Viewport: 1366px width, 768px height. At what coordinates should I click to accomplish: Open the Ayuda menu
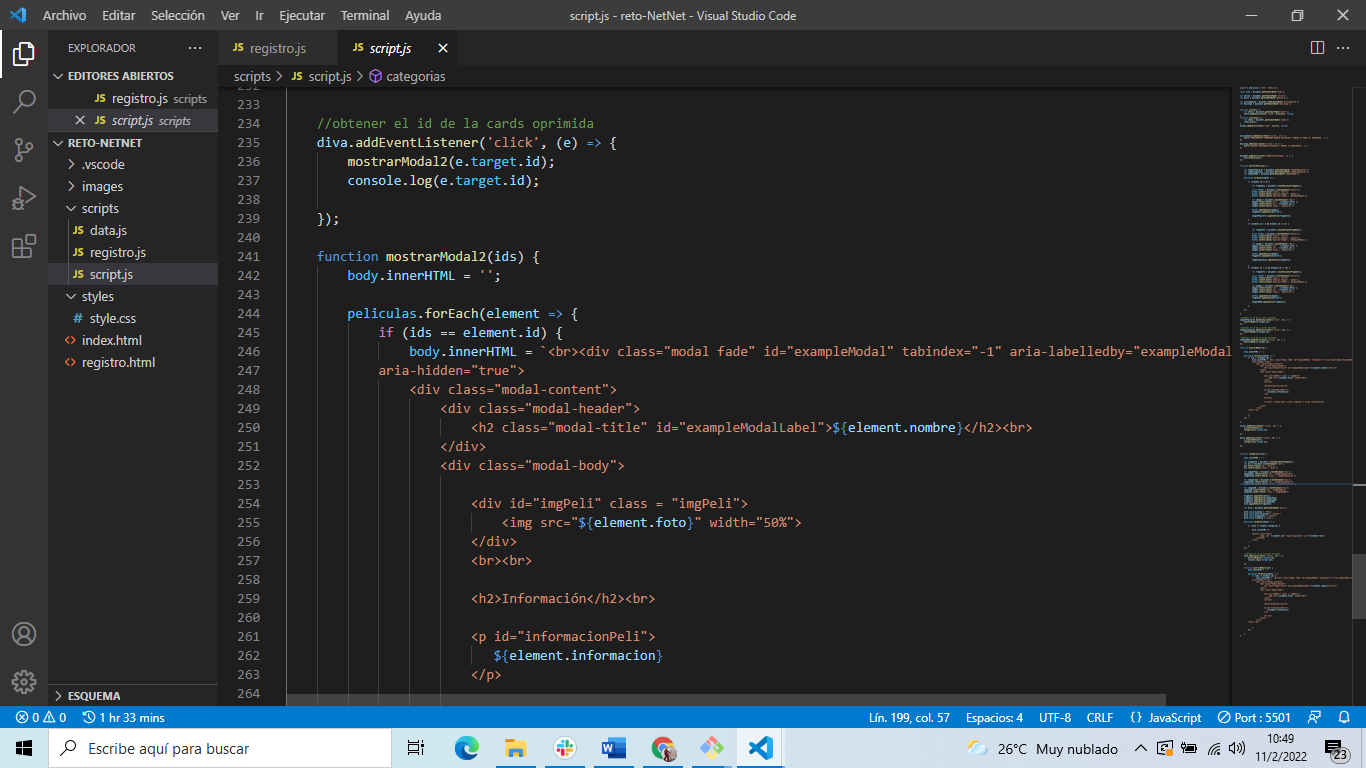[x=423, y=15]
